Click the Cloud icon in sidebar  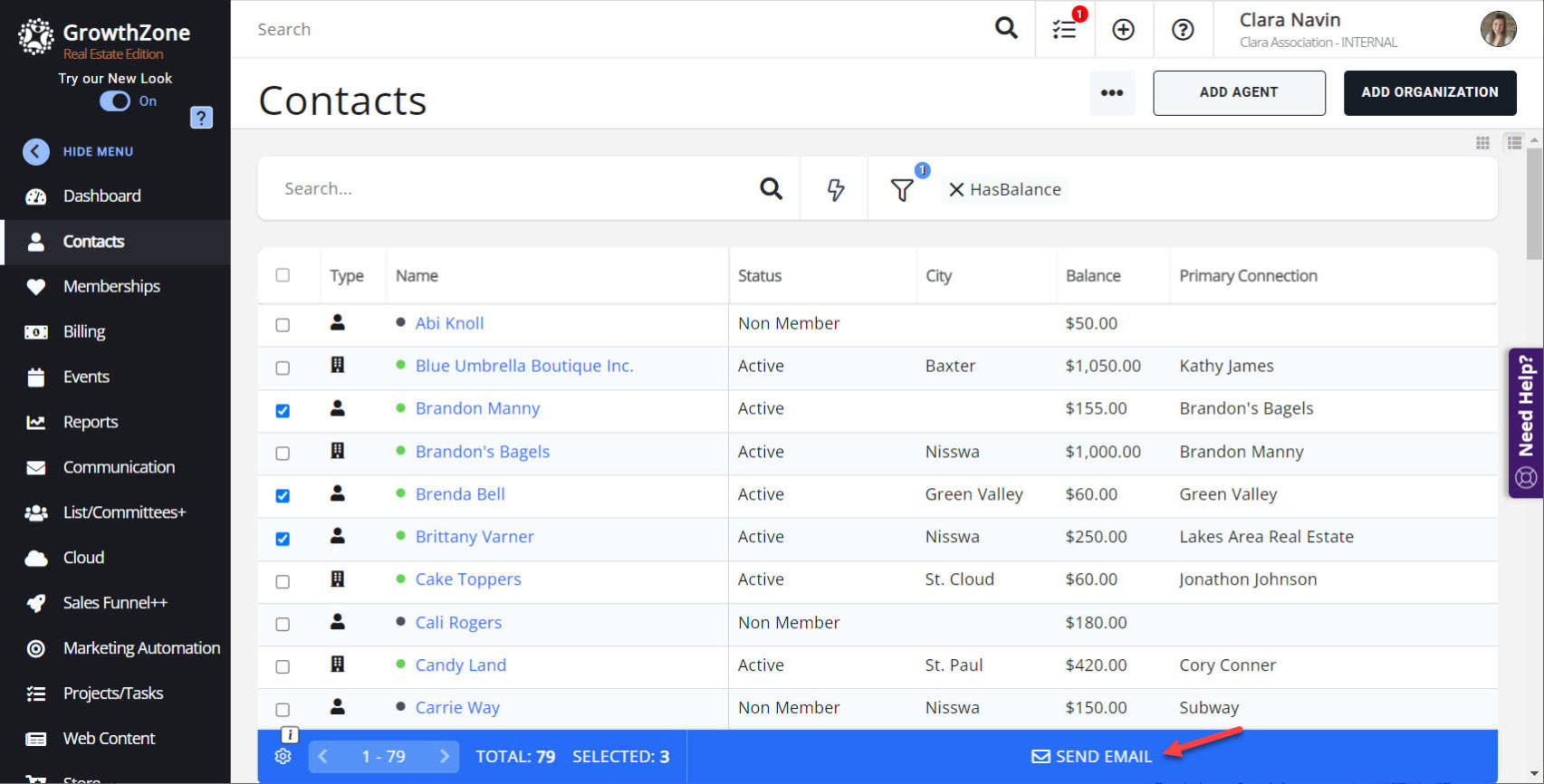coord(36,559)
